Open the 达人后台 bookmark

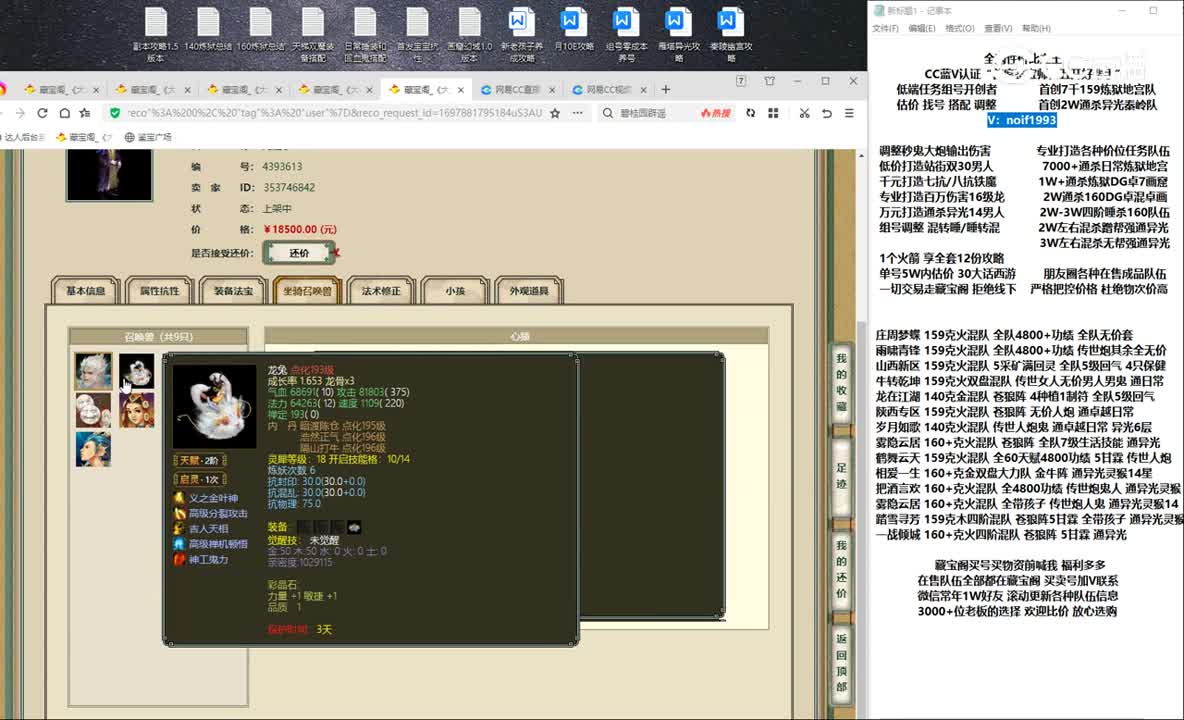[x=23, y=137]
